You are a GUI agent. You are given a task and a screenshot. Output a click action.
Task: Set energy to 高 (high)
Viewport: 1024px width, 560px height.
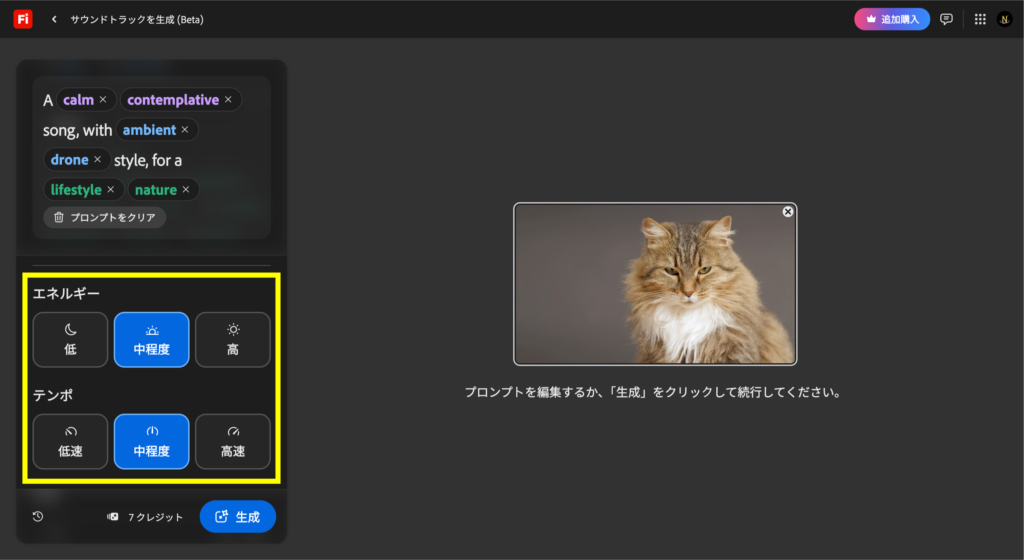tap(232, 340)
